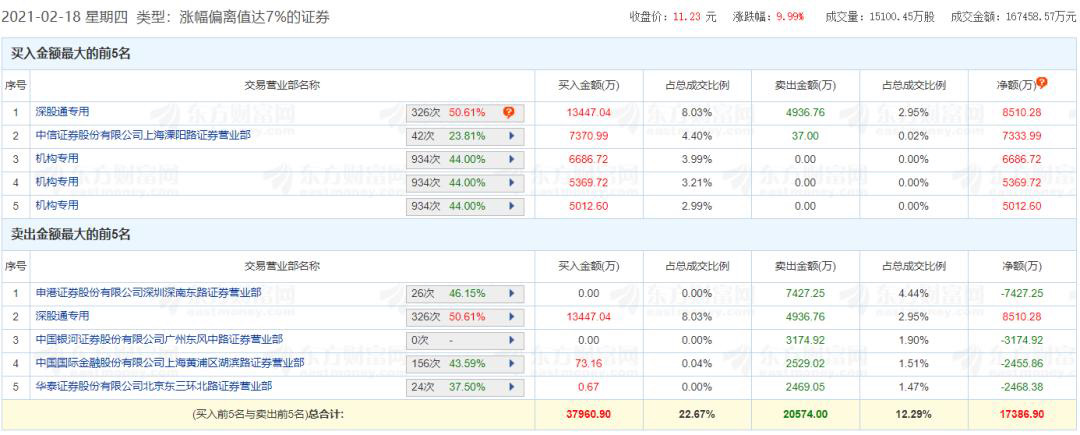1080x435 pixels.
Task: Click total sell amount 20574.00
Action: pyautogui.click(x=805, y=414)
